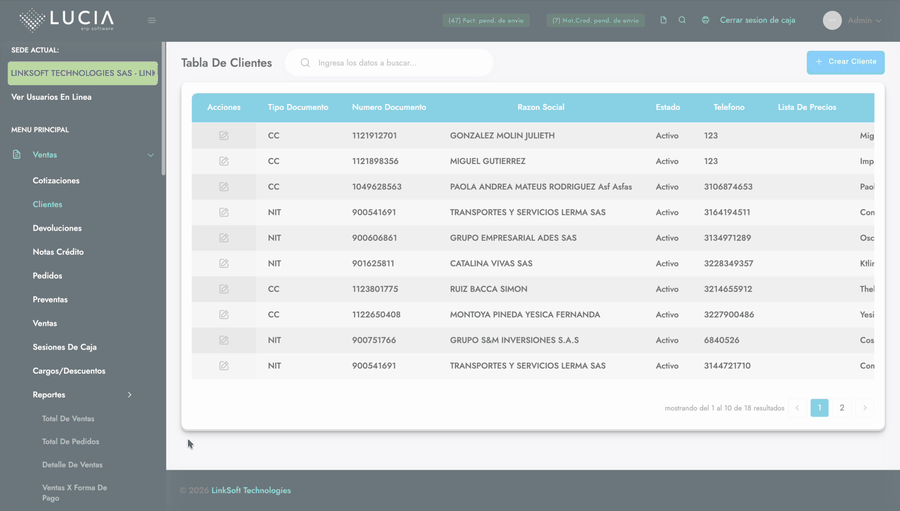Viewport: 900px width, 511px height.
Task: Open Cotizaciones in the sidebar
Action: point(56,181)
